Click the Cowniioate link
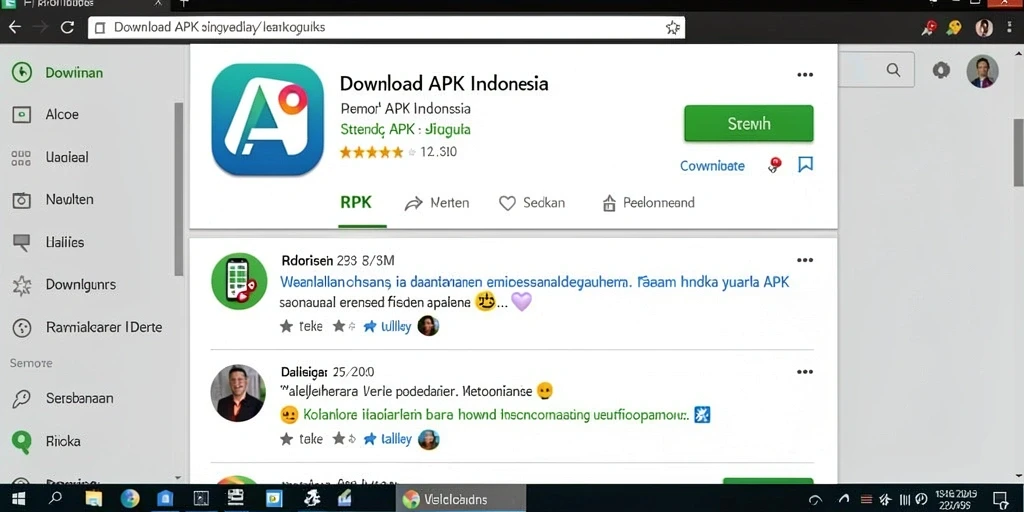This screenshot has width=1024, height=512. [712, 166]
